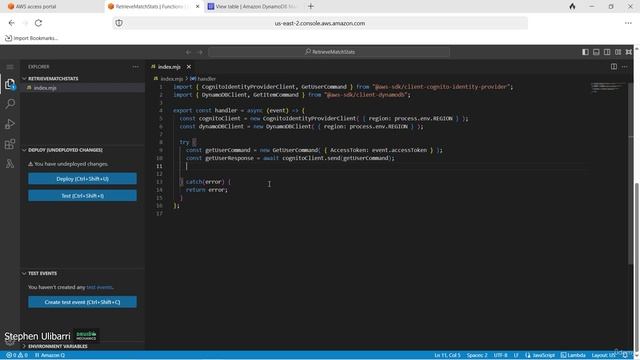This screenshot has width=640, height=360.
Task: Toggle primary side bar layout icon
Action: coord(585,52)
